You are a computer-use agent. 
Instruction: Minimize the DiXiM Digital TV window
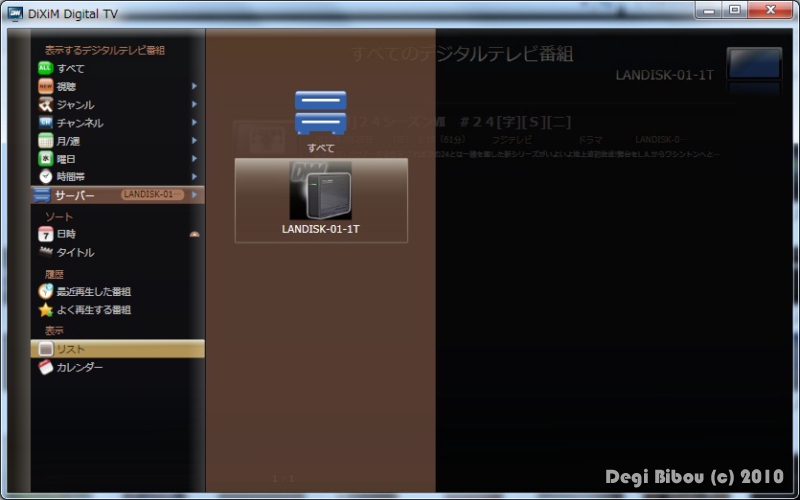click(x=708, y=10)
